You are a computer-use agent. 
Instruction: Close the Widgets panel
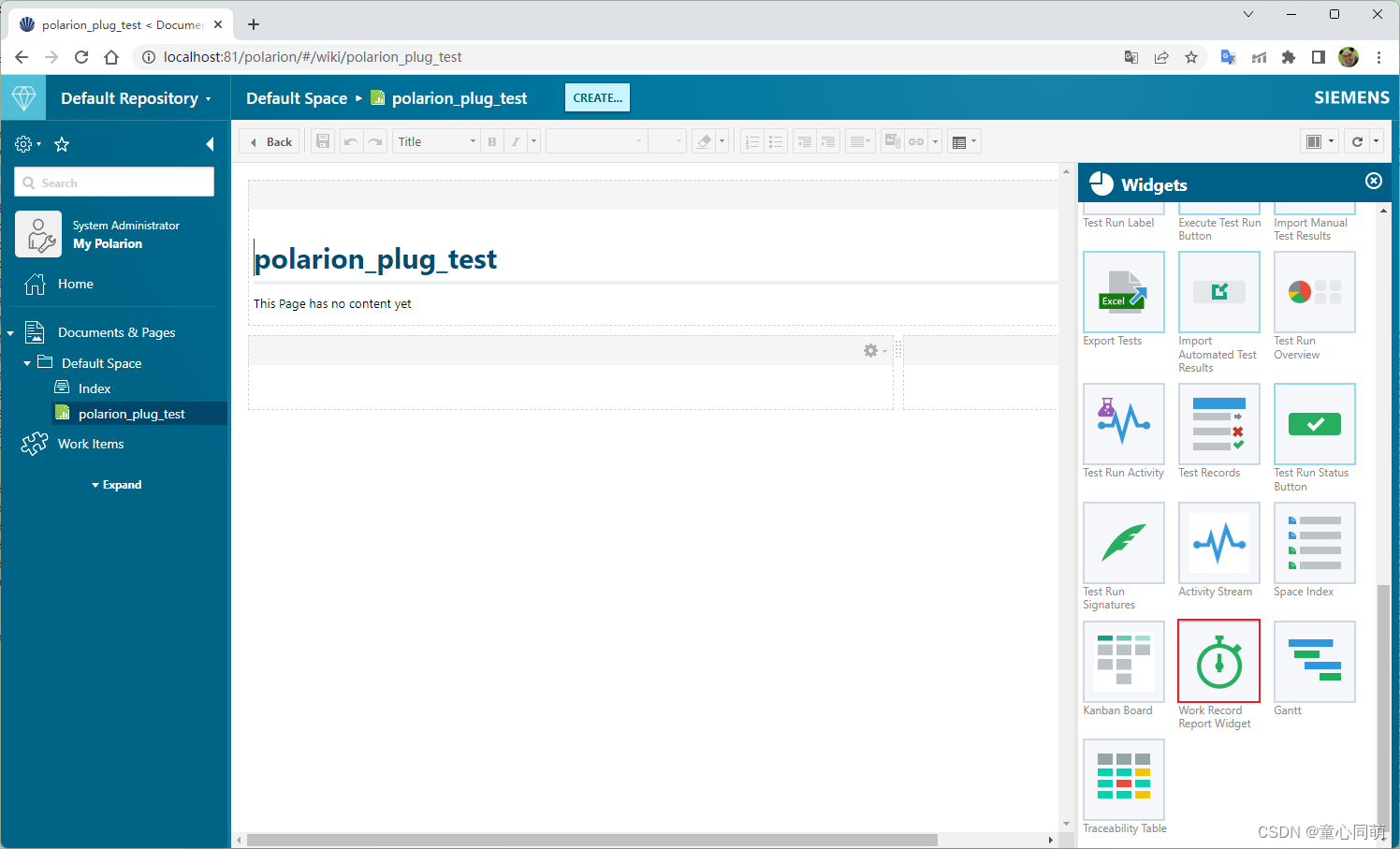click(x=1374, y=181)
